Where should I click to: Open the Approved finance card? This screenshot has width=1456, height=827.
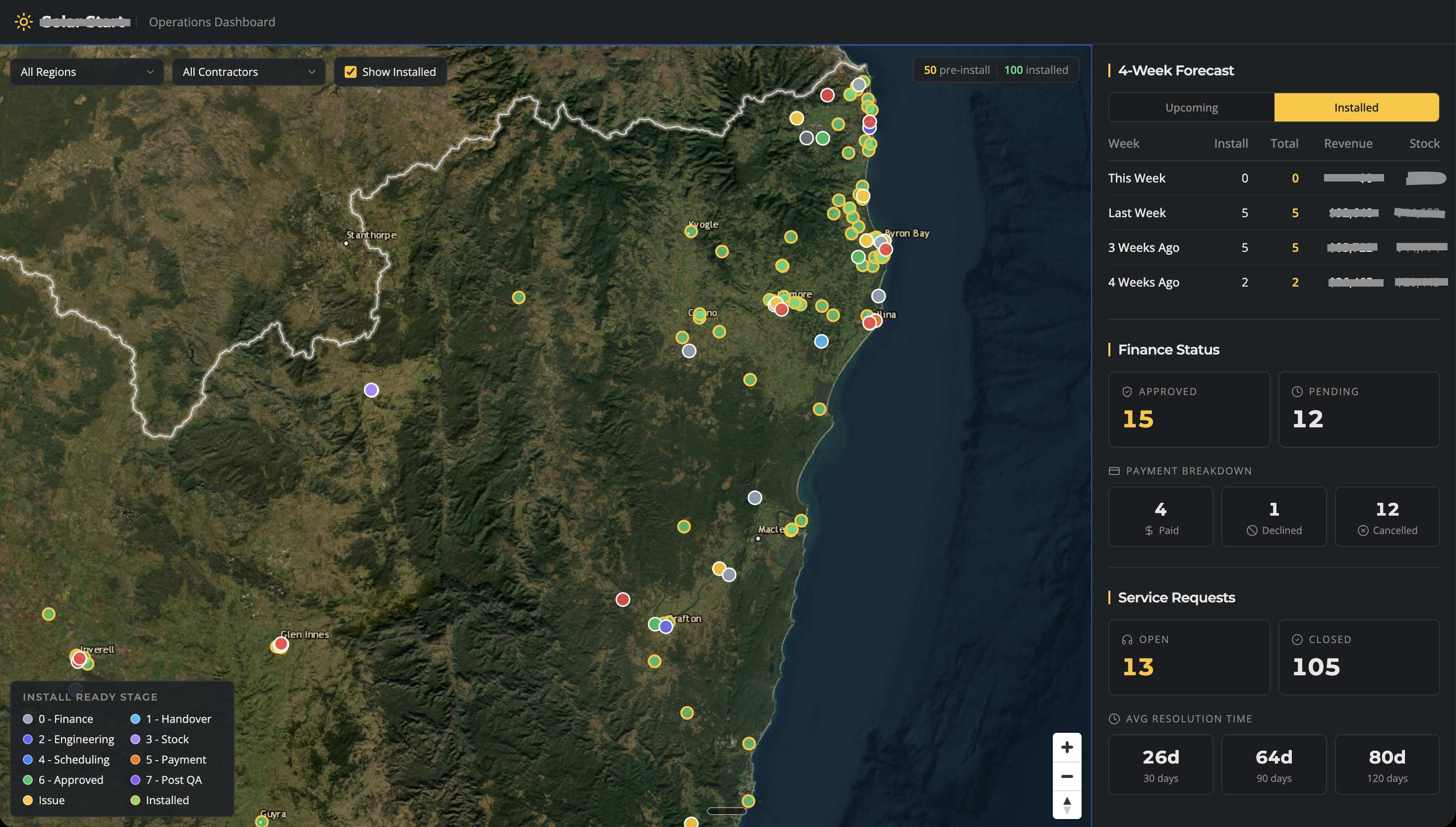coord(1188,410)
